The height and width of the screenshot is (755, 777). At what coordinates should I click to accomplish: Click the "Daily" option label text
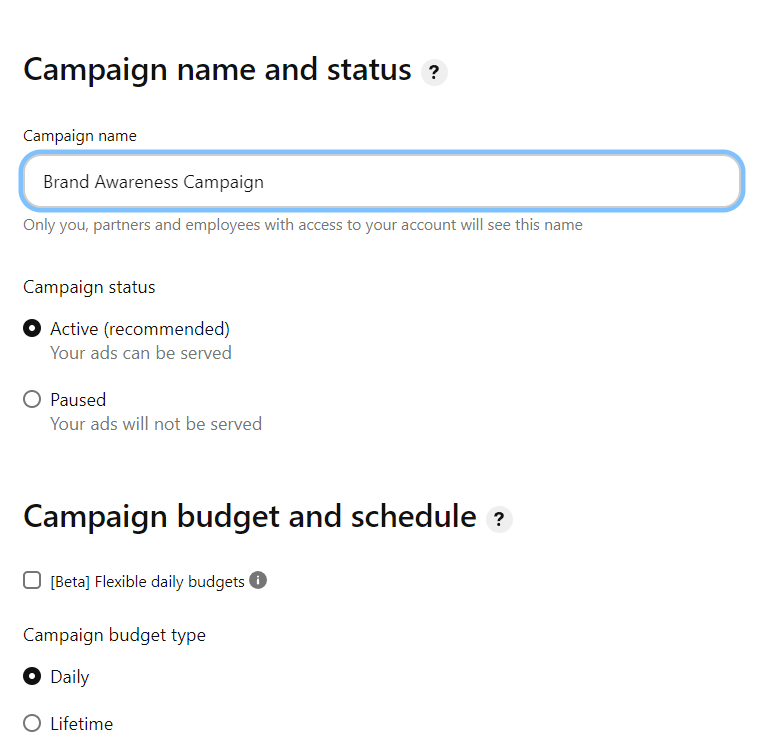70,677
